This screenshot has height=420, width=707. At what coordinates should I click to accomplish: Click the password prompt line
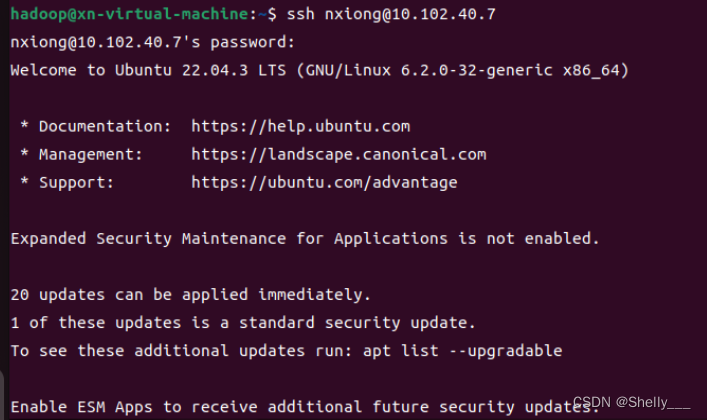[x=152, y=42]
